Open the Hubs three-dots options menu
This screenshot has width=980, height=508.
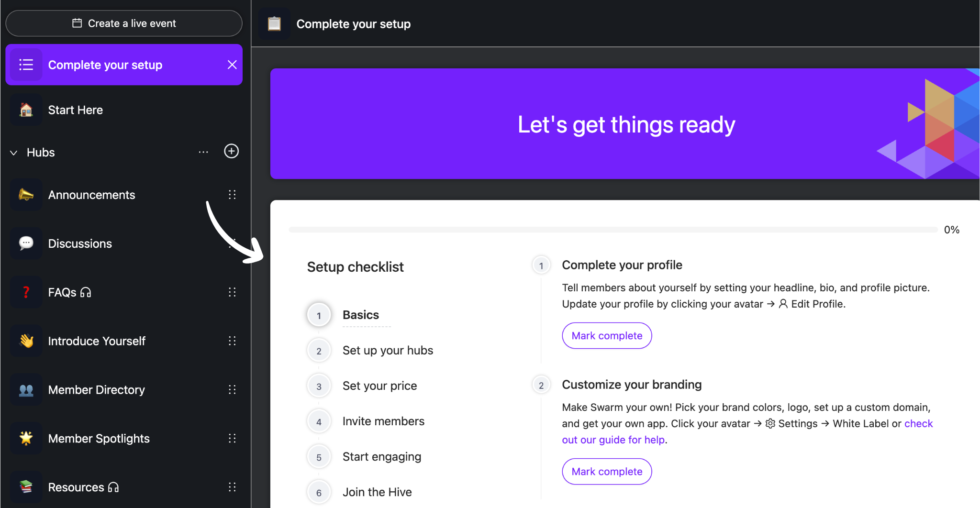(204, 152)
